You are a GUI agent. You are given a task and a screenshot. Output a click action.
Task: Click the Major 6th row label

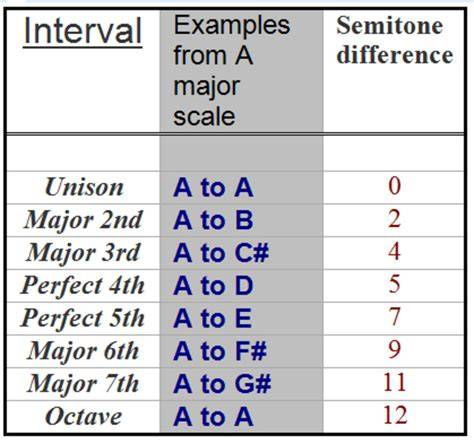tap(83, 351)
